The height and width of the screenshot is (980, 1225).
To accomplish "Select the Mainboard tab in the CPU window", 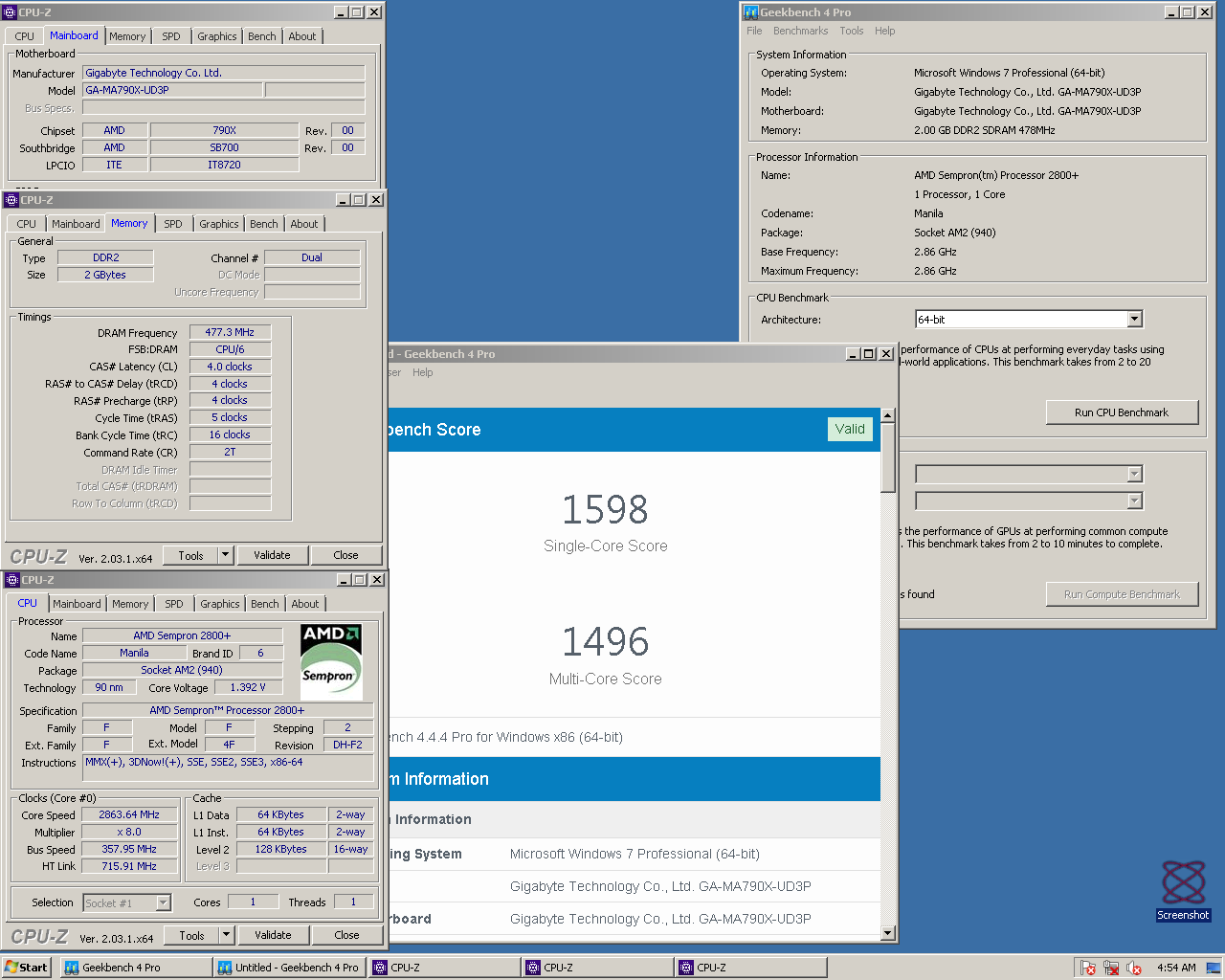I will coord(77,604).
